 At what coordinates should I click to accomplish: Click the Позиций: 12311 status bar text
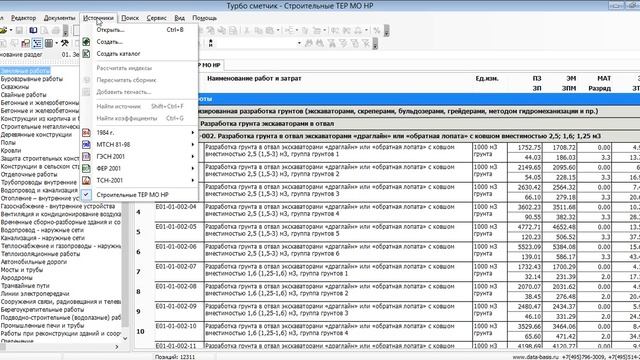pyautogui.click(x=175, y=357)
